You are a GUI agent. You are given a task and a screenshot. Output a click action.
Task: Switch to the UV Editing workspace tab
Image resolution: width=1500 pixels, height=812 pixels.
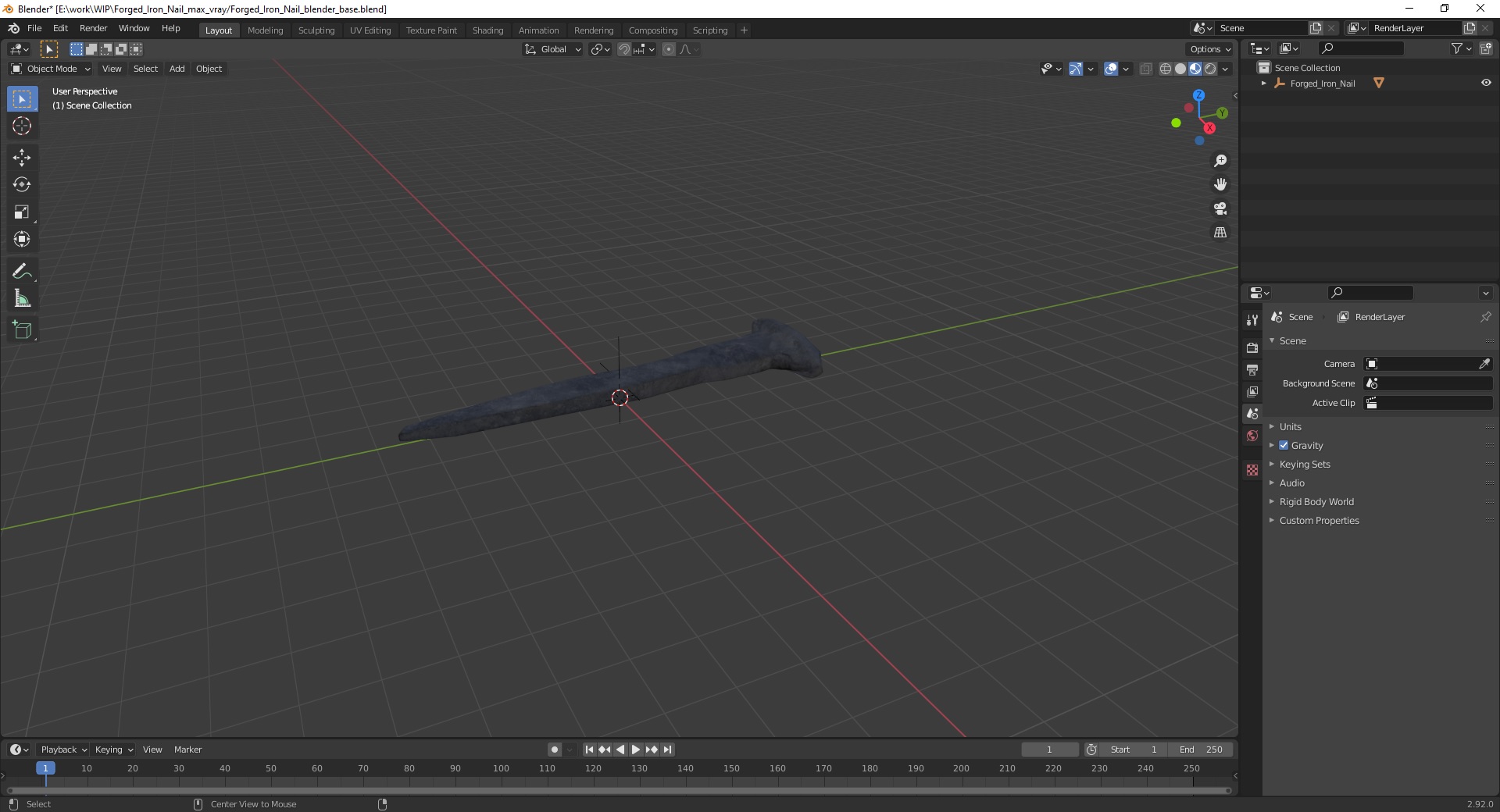point(370,30)
